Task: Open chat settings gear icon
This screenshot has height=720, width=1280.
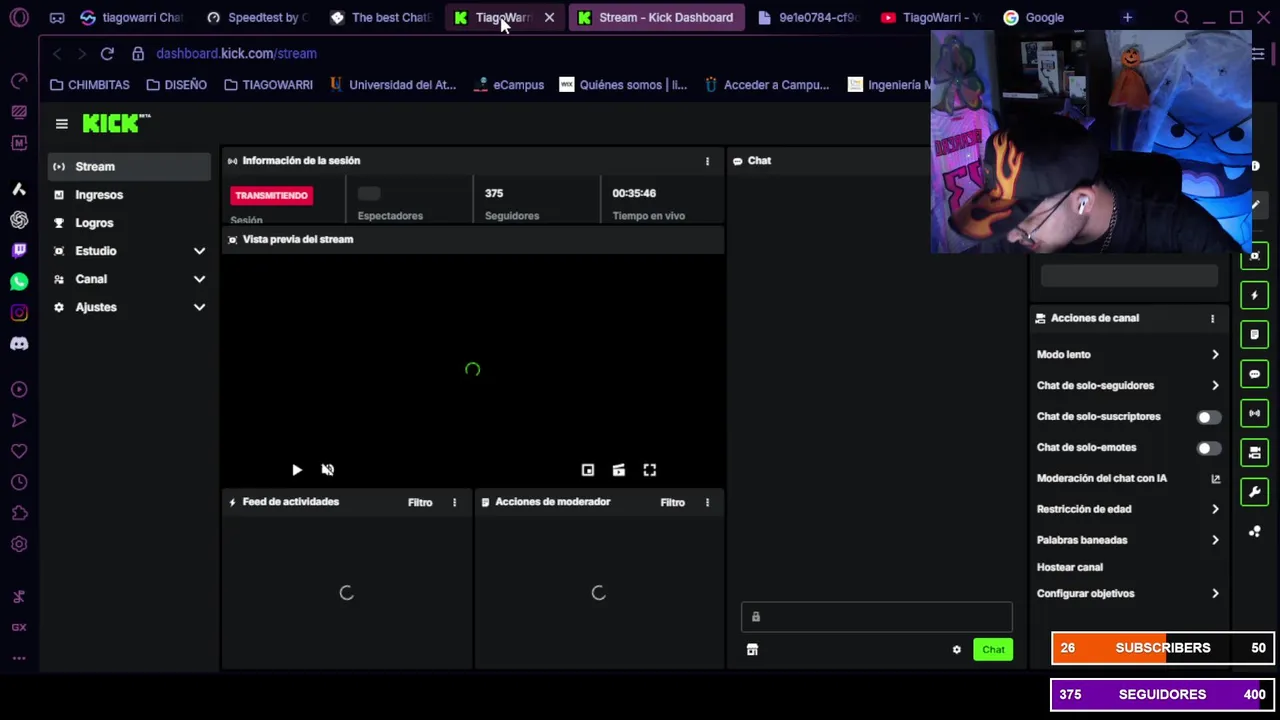Action: click(956, 650)
